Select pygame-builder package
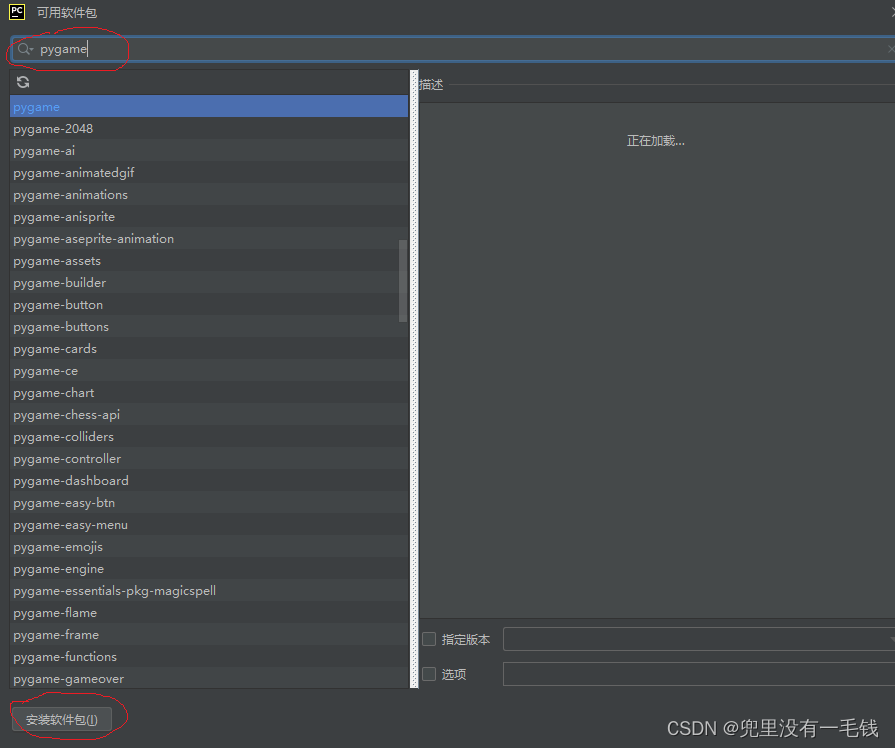Viewport: 895px width, 748px height. point(209,283)
